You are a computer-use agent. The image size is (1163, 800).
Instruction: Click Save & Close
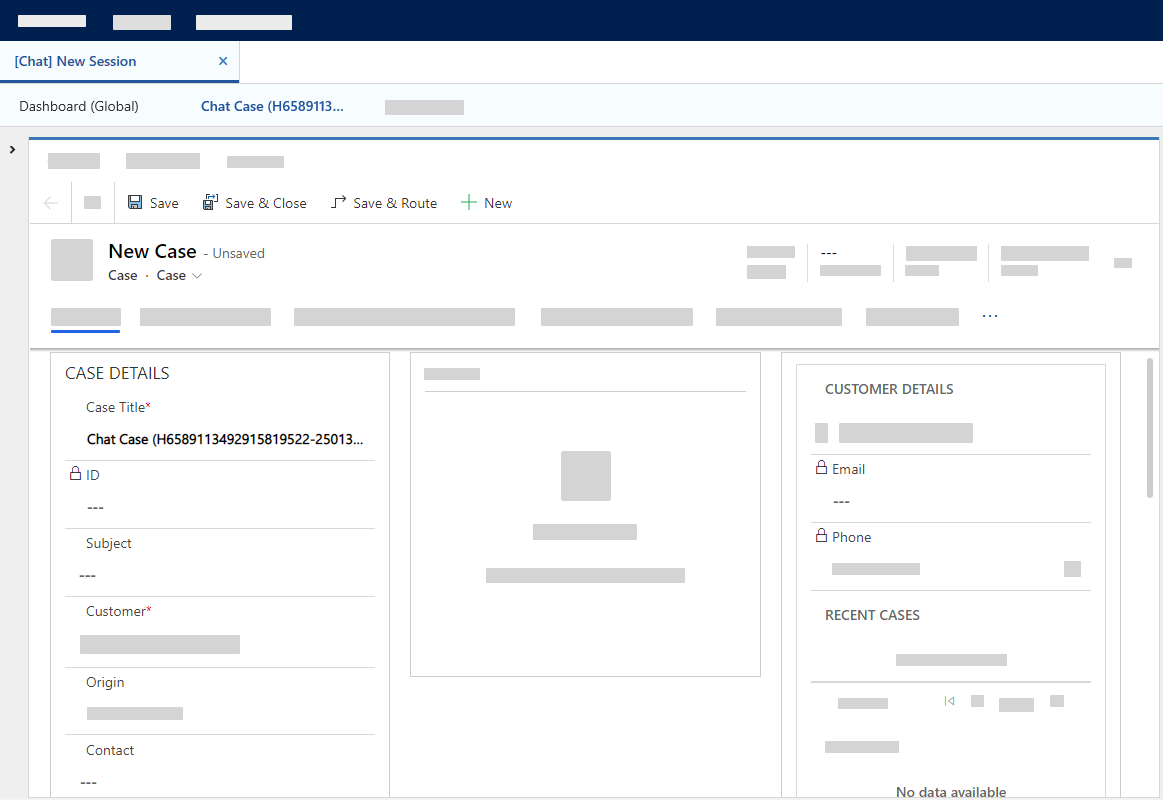[x=255, y=202]
